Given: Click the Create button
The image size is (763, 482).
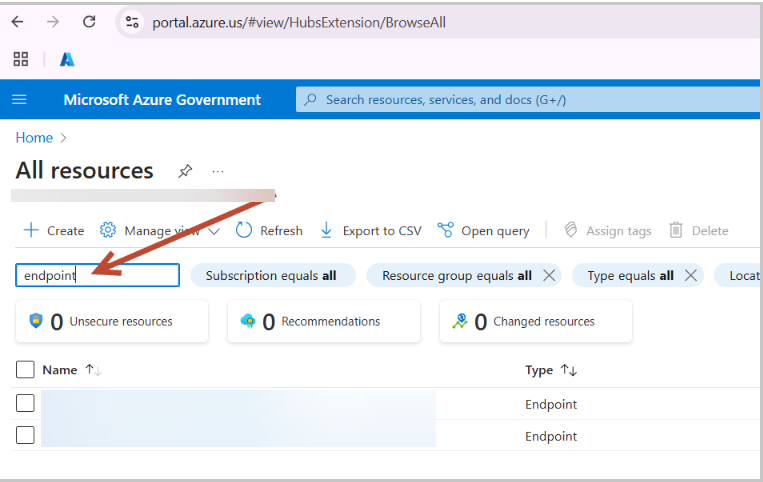Looking at the screenshot, I should tap(54, 231).
